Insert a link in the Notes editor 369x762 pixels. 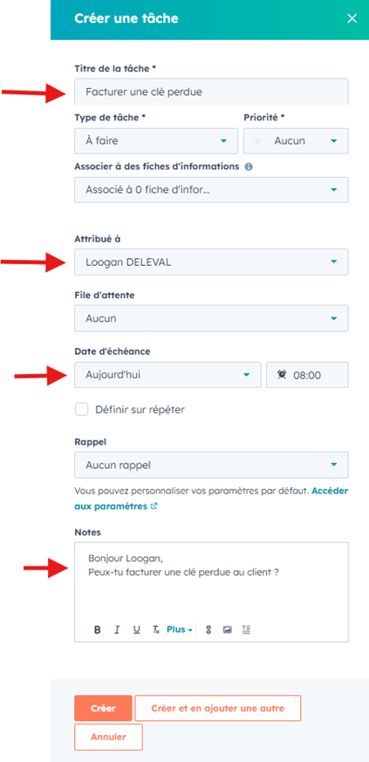pos(208,630)
